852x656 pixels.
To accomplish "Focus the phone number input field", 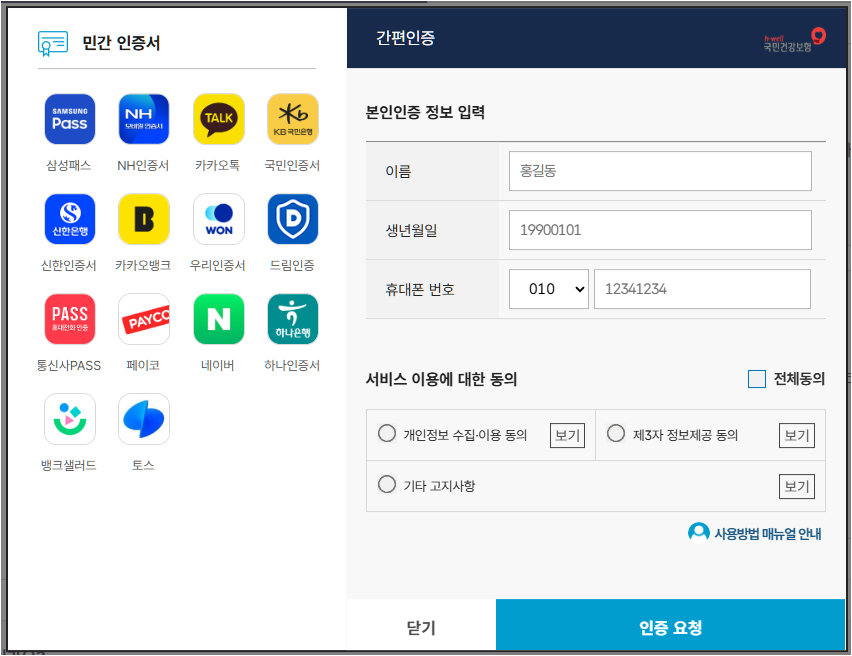I will click(x=702, y=289).
